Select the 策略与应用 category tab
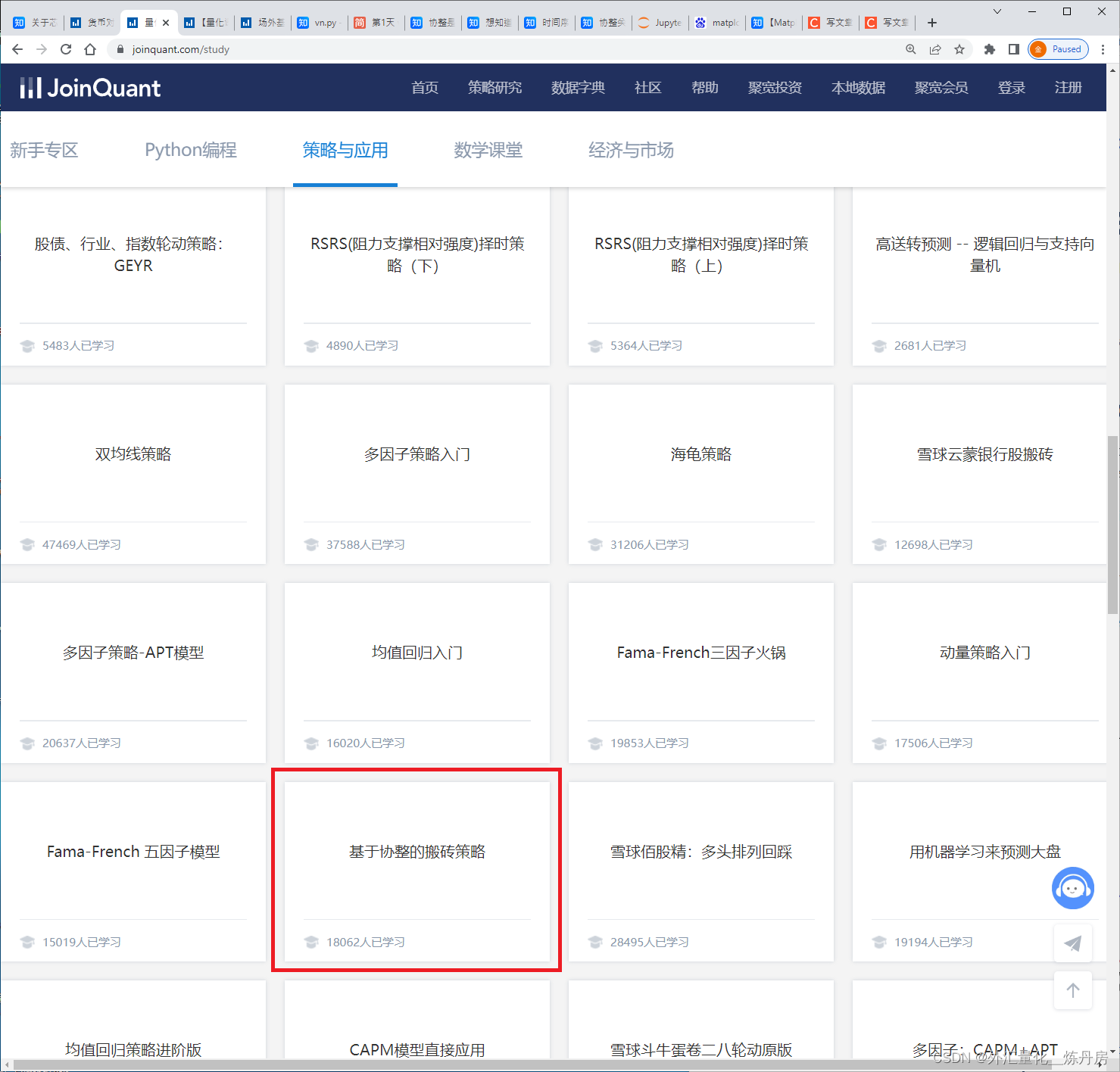This screenshot has height=1072, width=1120. coord(345,150)
